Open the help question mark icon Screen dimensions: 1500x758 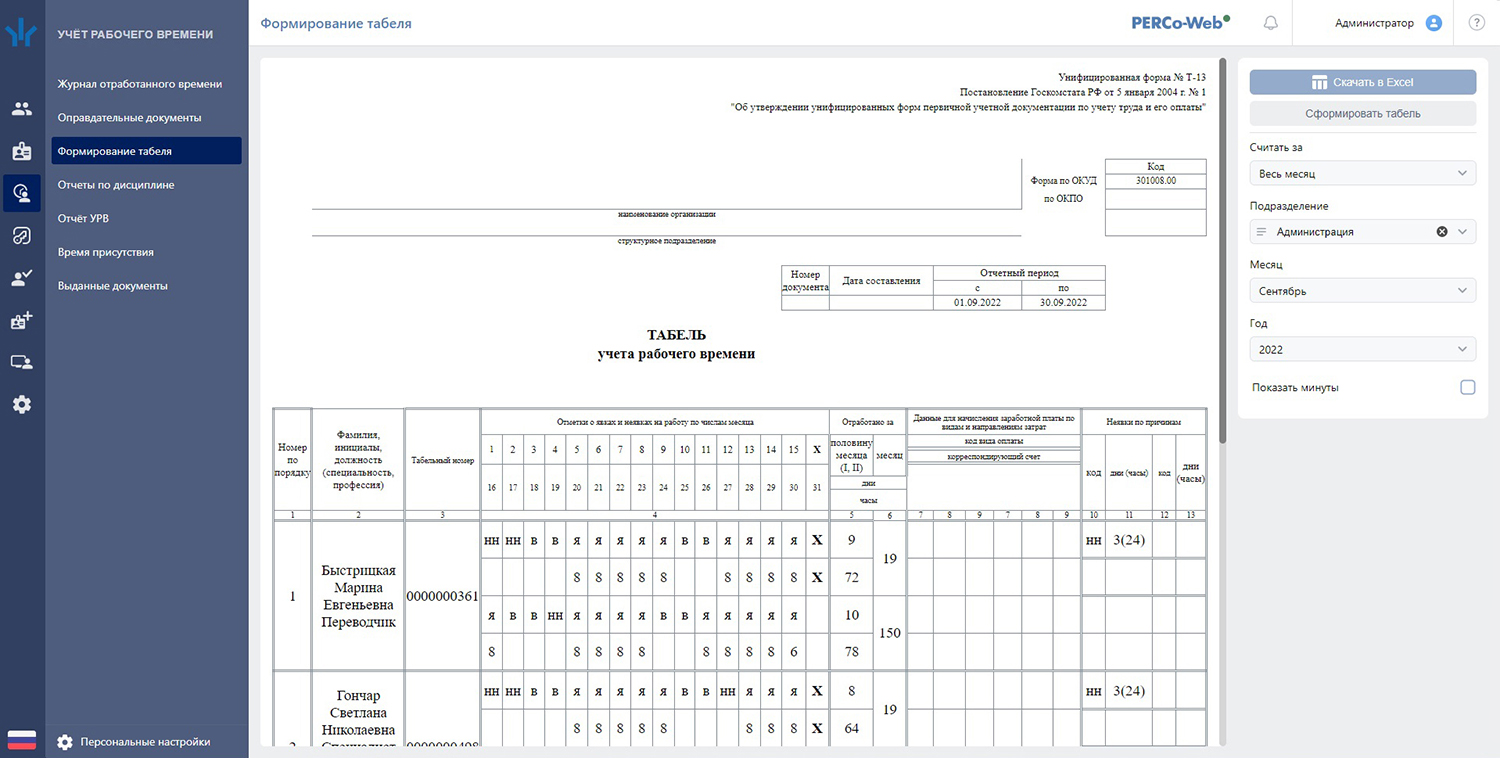tap(1476, 23)
